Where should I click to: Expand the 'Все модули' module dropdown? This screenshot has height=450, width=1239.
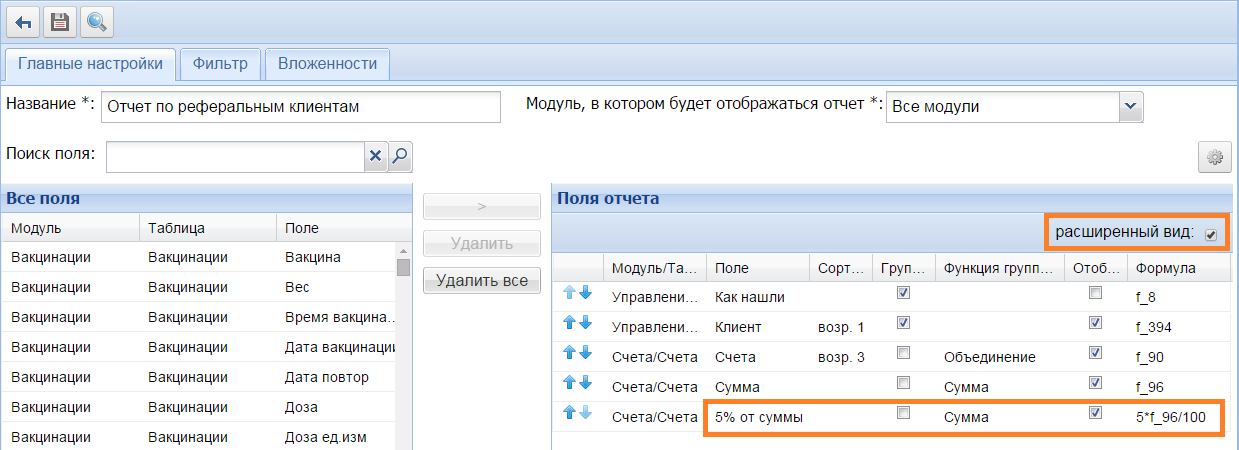pos(1130,106)
